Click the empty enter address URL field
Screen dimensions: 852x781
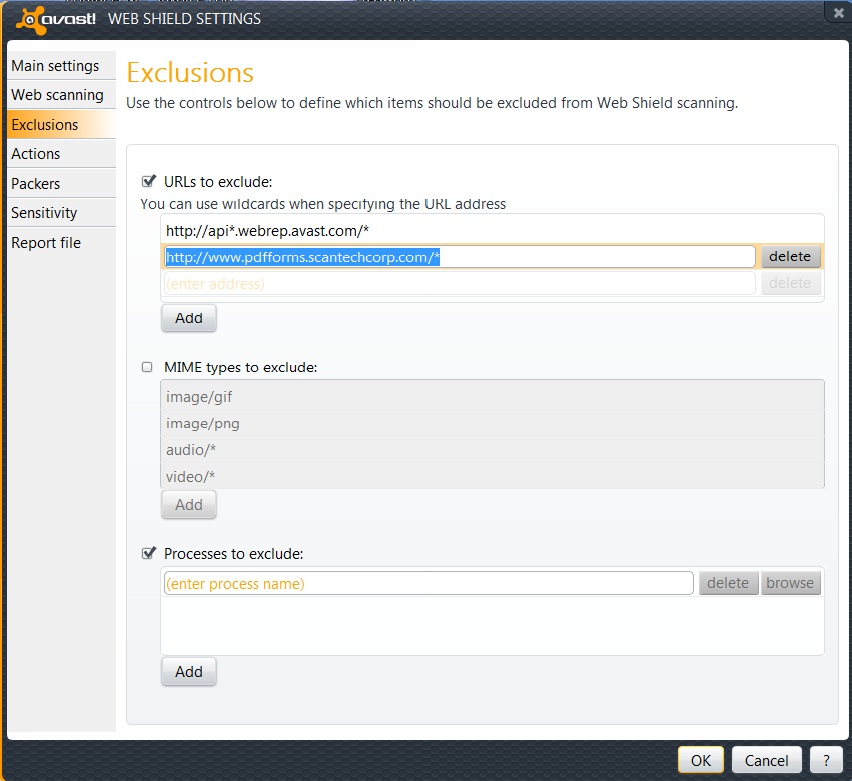458,284
